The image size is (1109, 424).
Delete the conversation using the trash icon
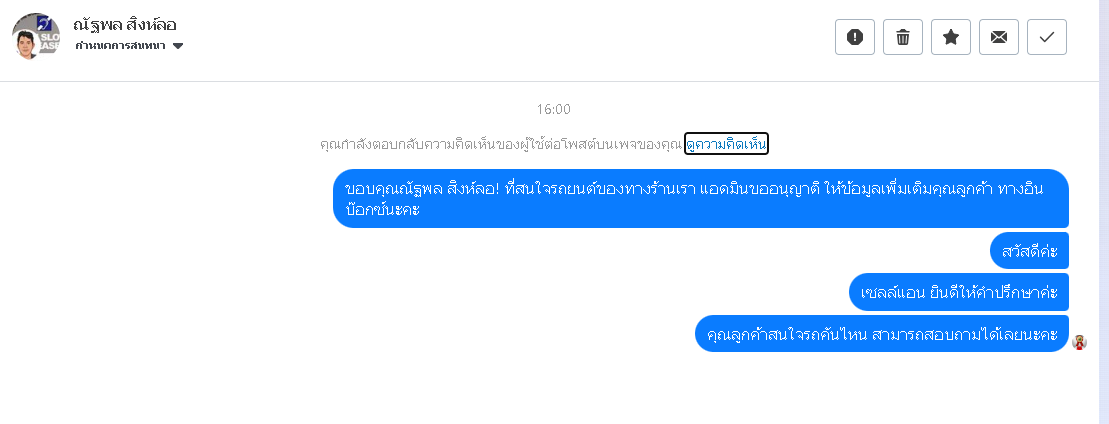[903, 37]
